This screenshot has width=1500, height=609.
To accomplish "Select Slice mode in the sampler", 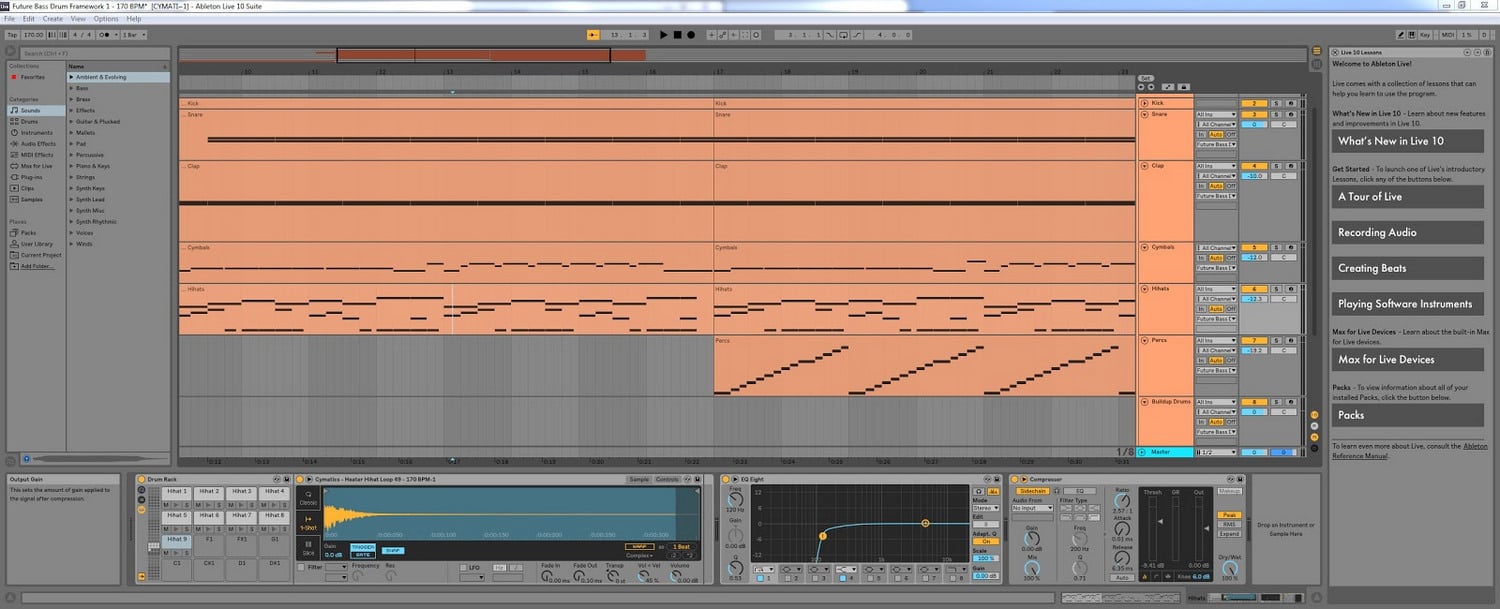I will point(308,547).
